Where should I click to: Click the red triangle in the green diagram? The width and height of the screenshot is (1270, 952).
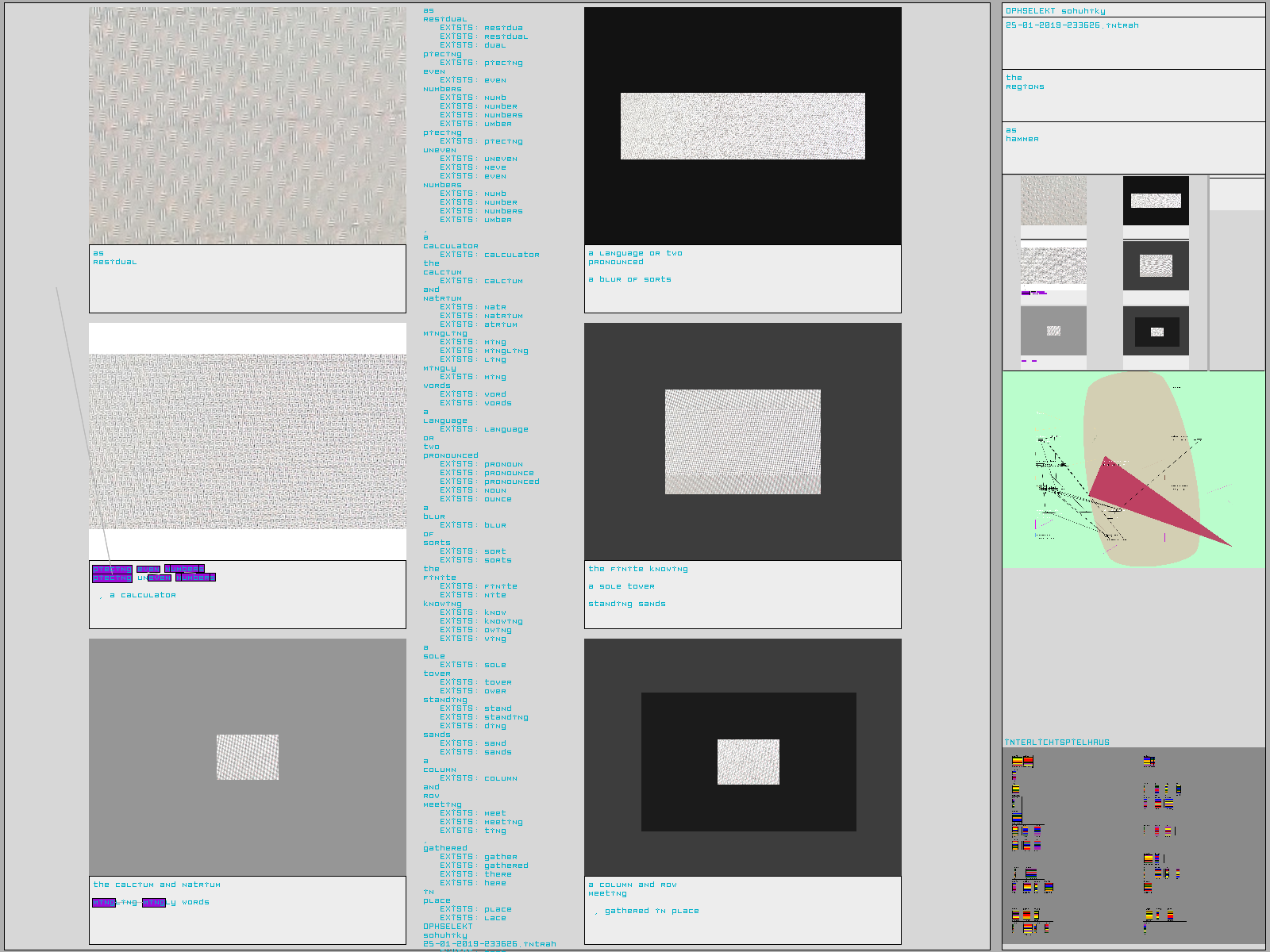[x=1143, y=498]
